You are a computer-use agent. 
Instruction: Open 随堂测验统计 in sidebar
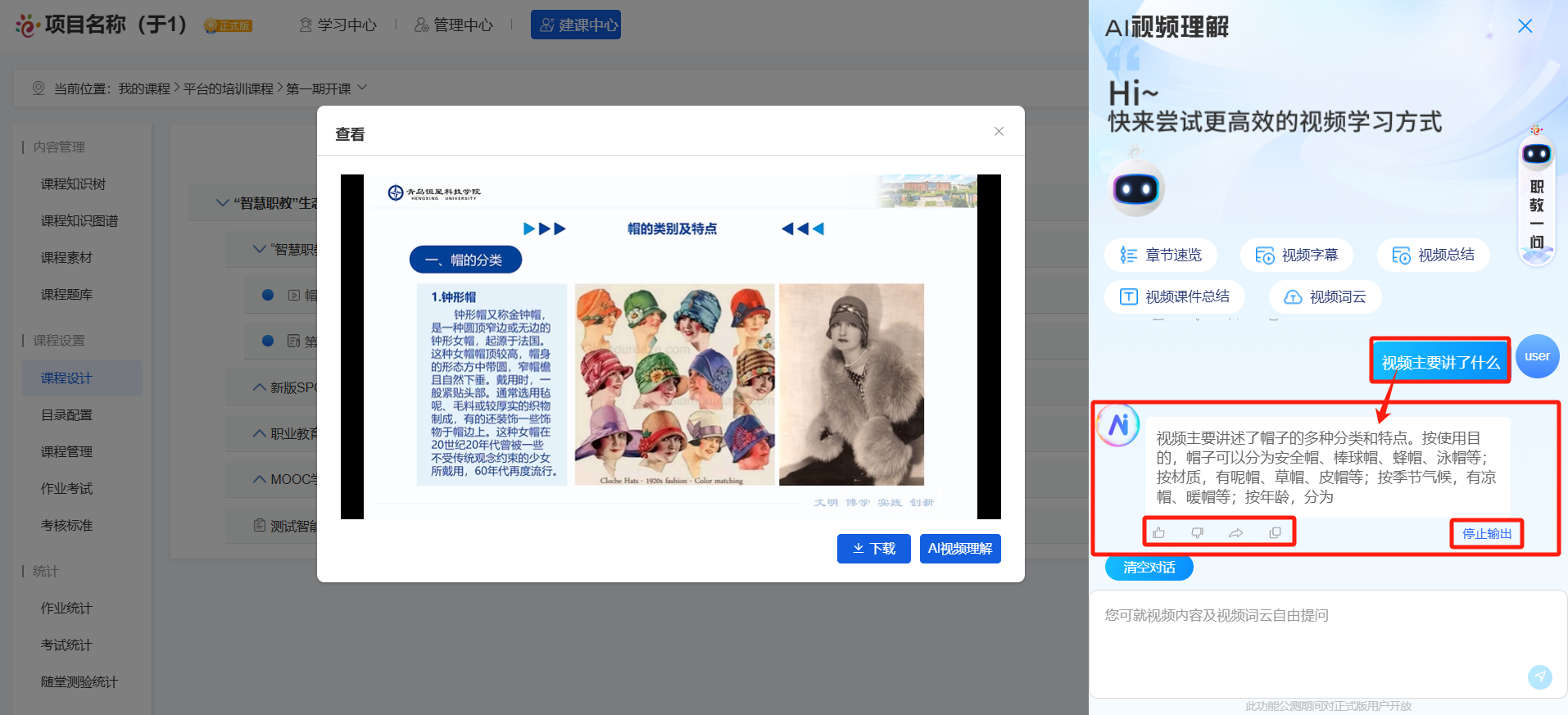[x=79, y=682]
